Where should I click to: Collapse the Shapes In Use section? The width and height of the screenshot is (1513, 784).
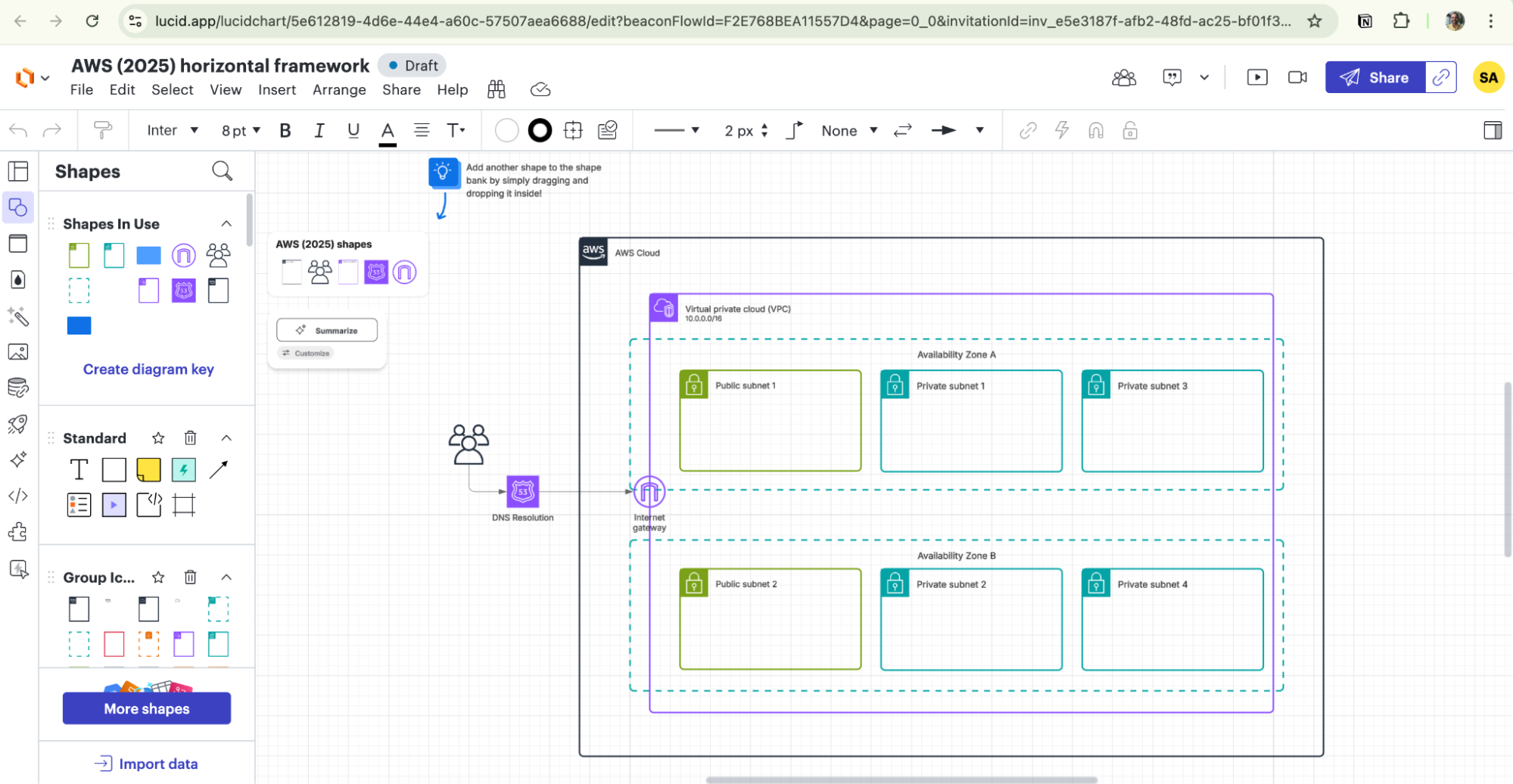click(226, 224)
